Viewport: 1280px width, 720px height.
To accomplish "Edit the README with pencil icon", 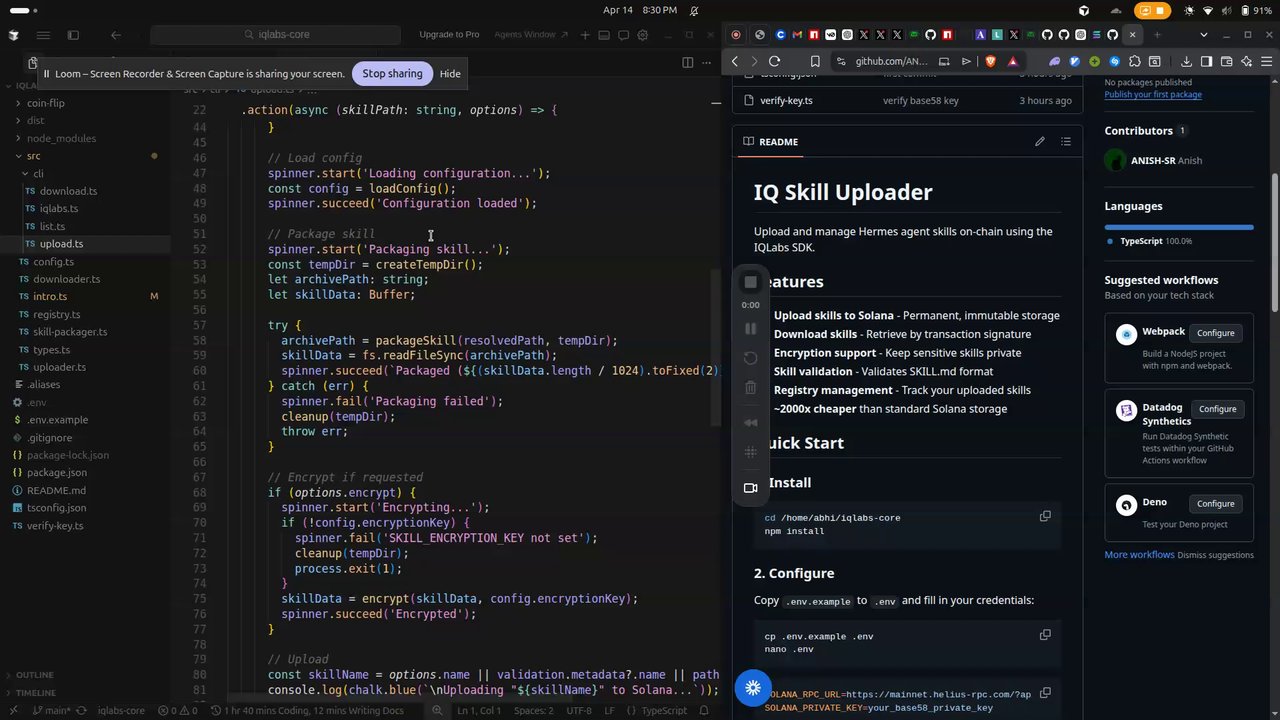I will pyautogui.click(x=1040, y=142).
